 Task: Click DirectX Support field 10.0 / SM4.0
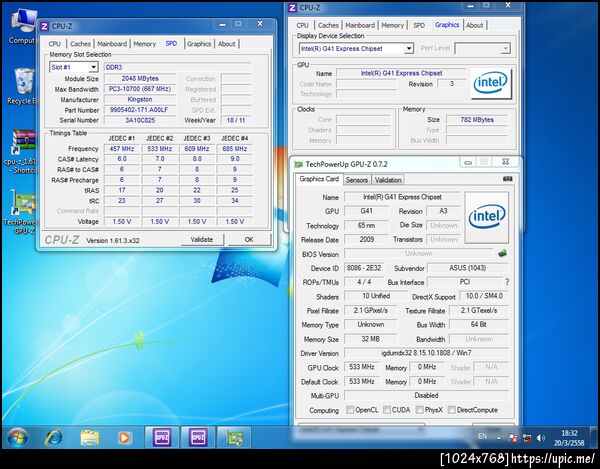(x=484, y=296)
